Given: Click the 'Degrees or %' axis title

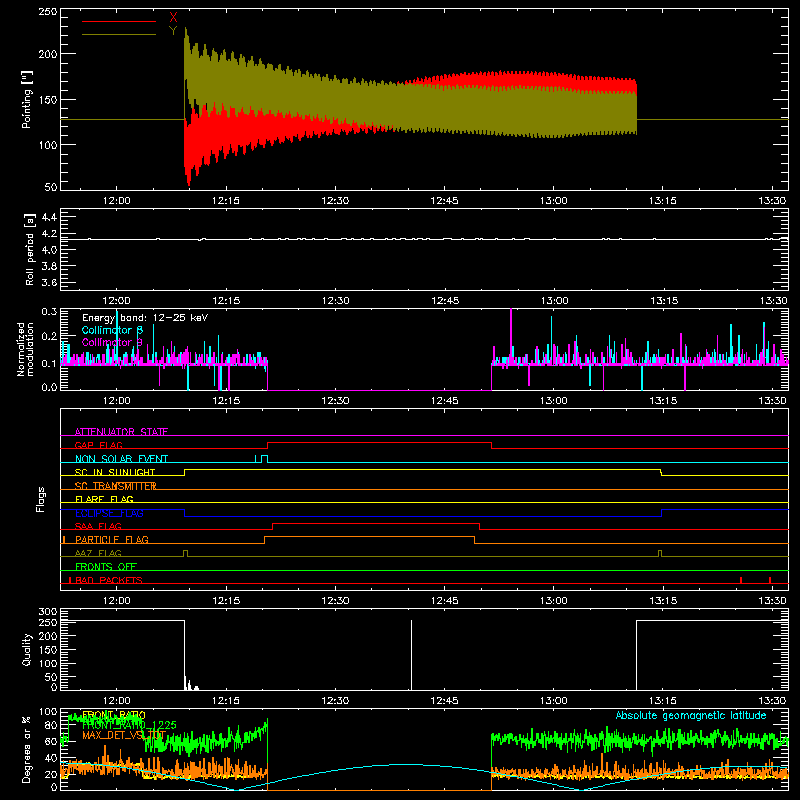Looking at the screenshot, I should [27, 749].
